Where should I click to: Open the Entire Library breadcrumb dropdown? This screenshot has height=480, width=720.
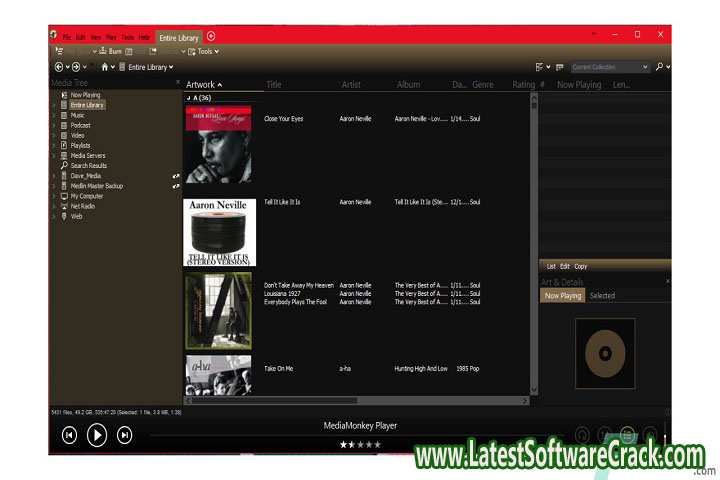[x=172, y=67]
